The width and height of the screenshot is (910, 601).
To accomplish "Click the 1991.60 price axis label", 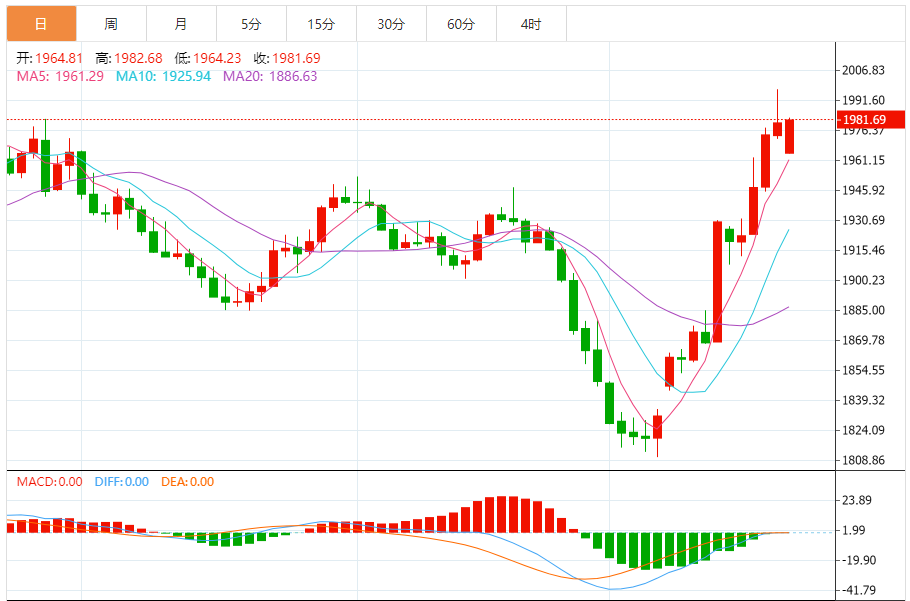I will (864, 100).
